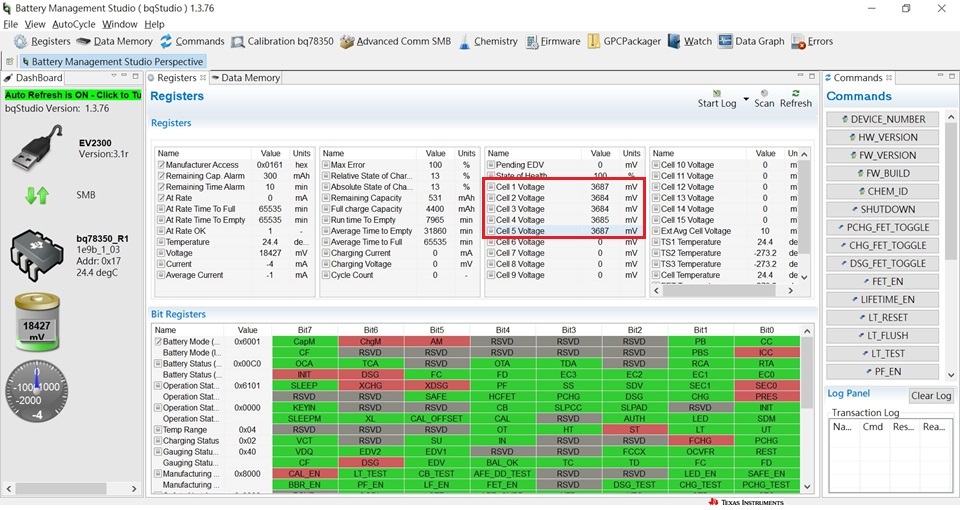Toggle Cell 10 Voltage checkbox

pyautogui.click(x=656, y=165)
